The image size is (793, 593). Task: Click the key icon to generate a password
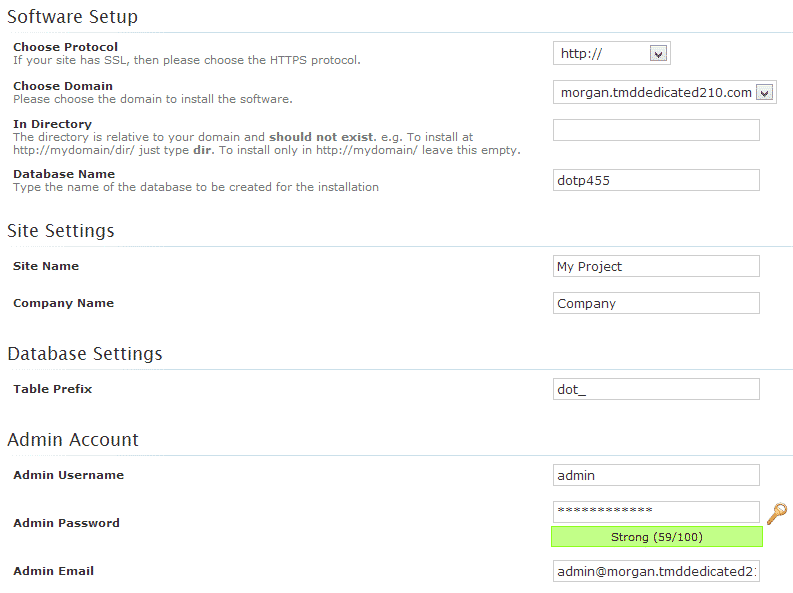[777, 514]
